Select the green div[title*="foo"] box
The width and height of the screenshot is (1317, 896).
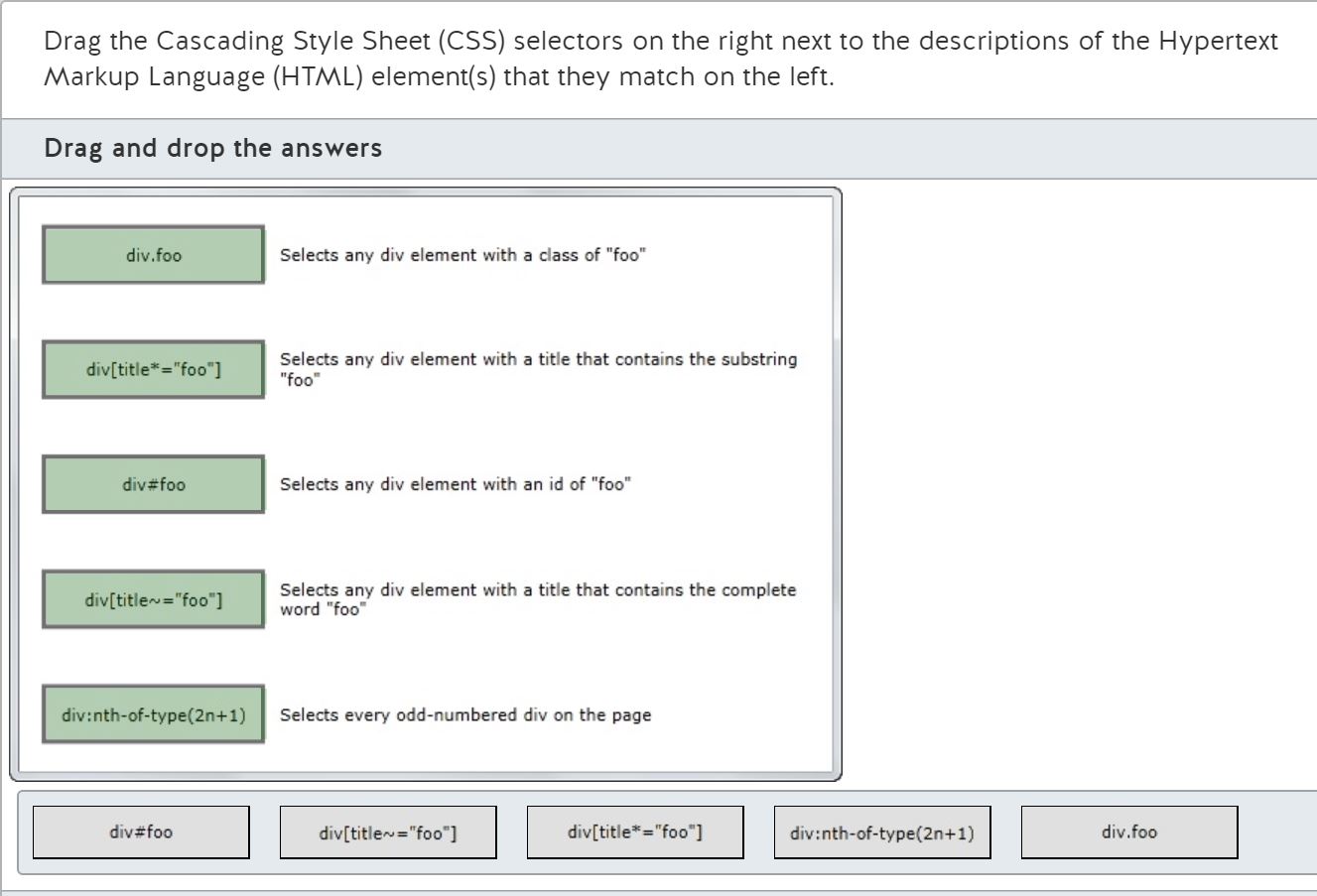click(154, 370)
